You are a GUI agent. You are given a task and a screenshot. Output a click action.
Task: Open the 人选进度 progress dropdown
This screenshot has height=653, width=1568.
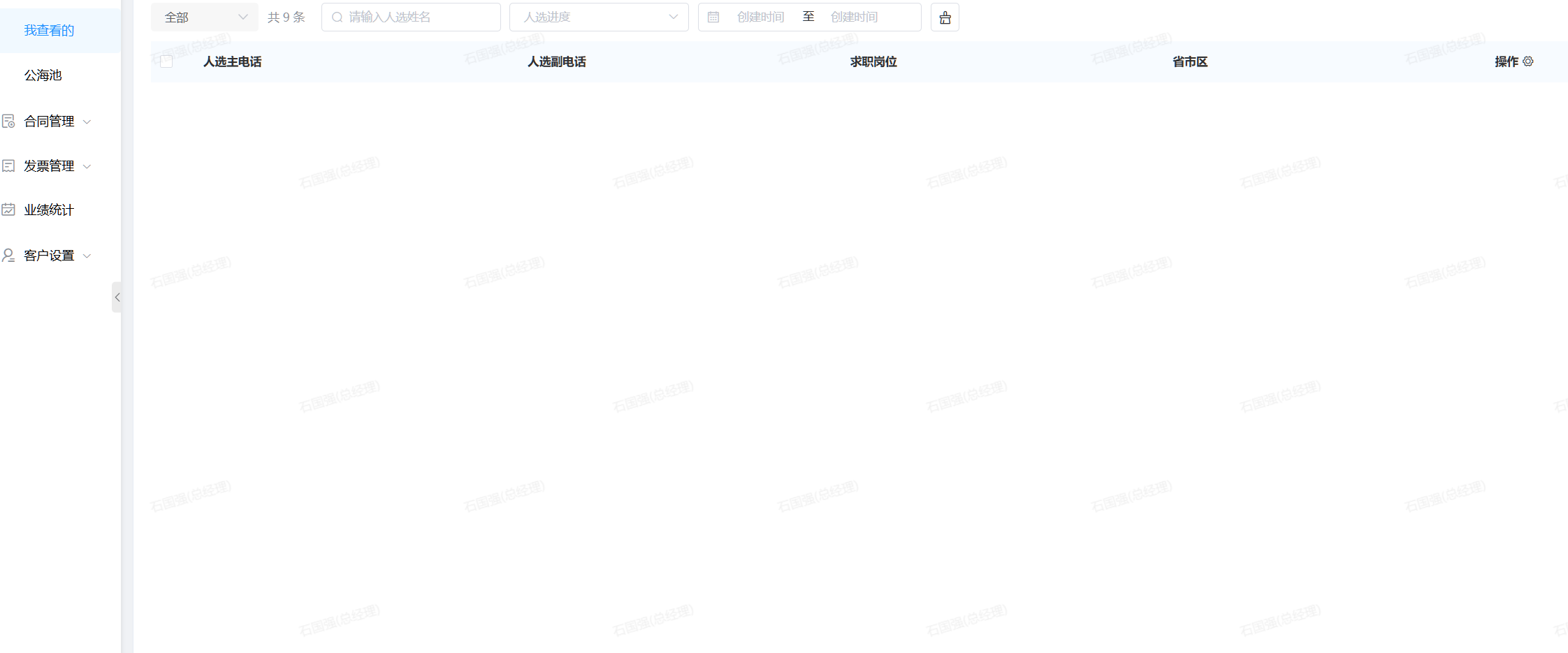pos(599,17)
